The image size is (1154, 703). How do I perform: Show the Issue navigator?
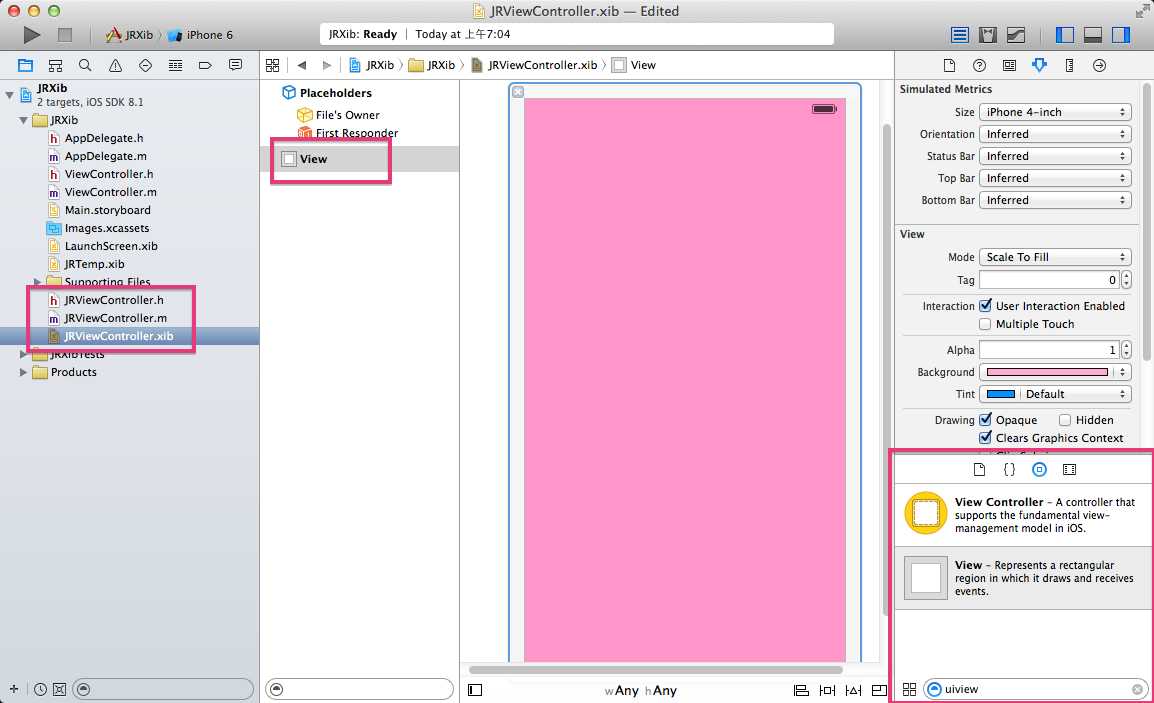click(x=116, y=66)
